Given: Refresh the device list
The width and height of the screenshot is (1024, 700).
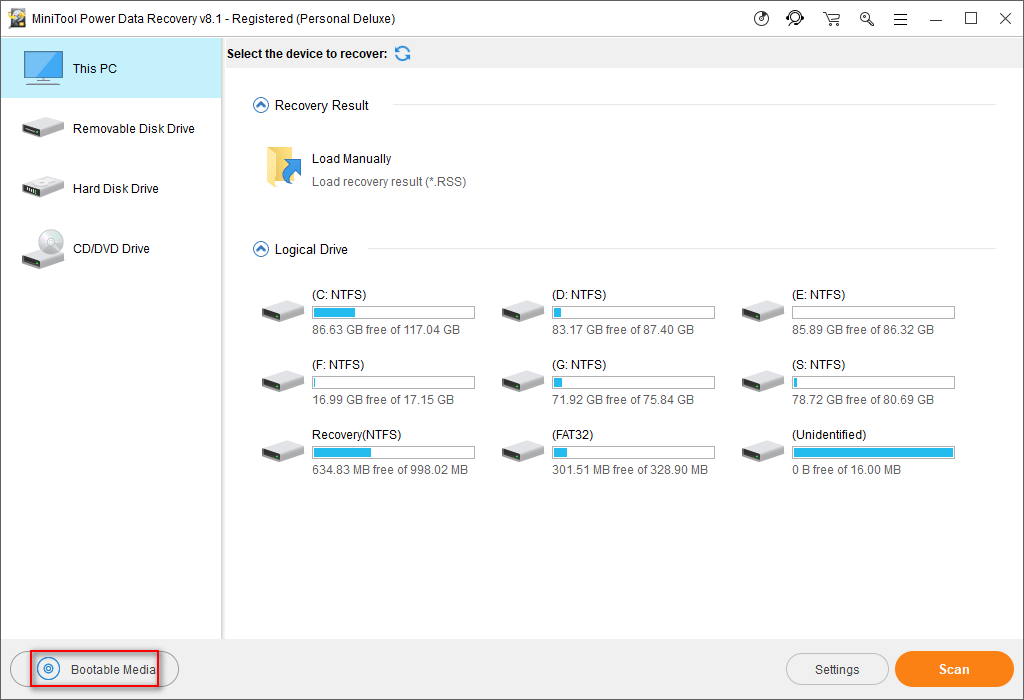Looking at the screenshot, I should coord(403,54).
